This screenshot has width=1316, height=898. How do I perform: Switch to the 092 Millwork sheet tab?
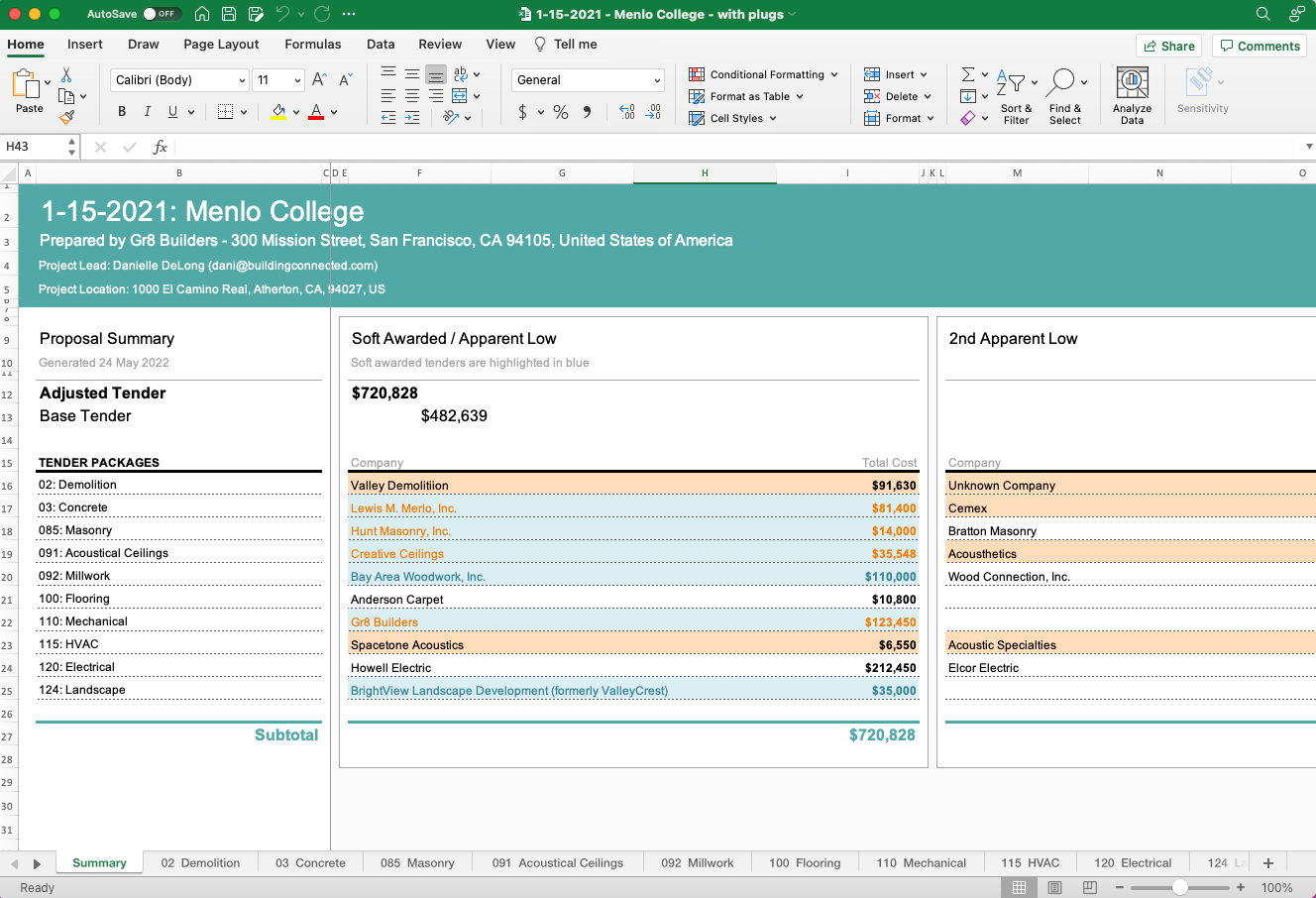[x=698, y=863]
